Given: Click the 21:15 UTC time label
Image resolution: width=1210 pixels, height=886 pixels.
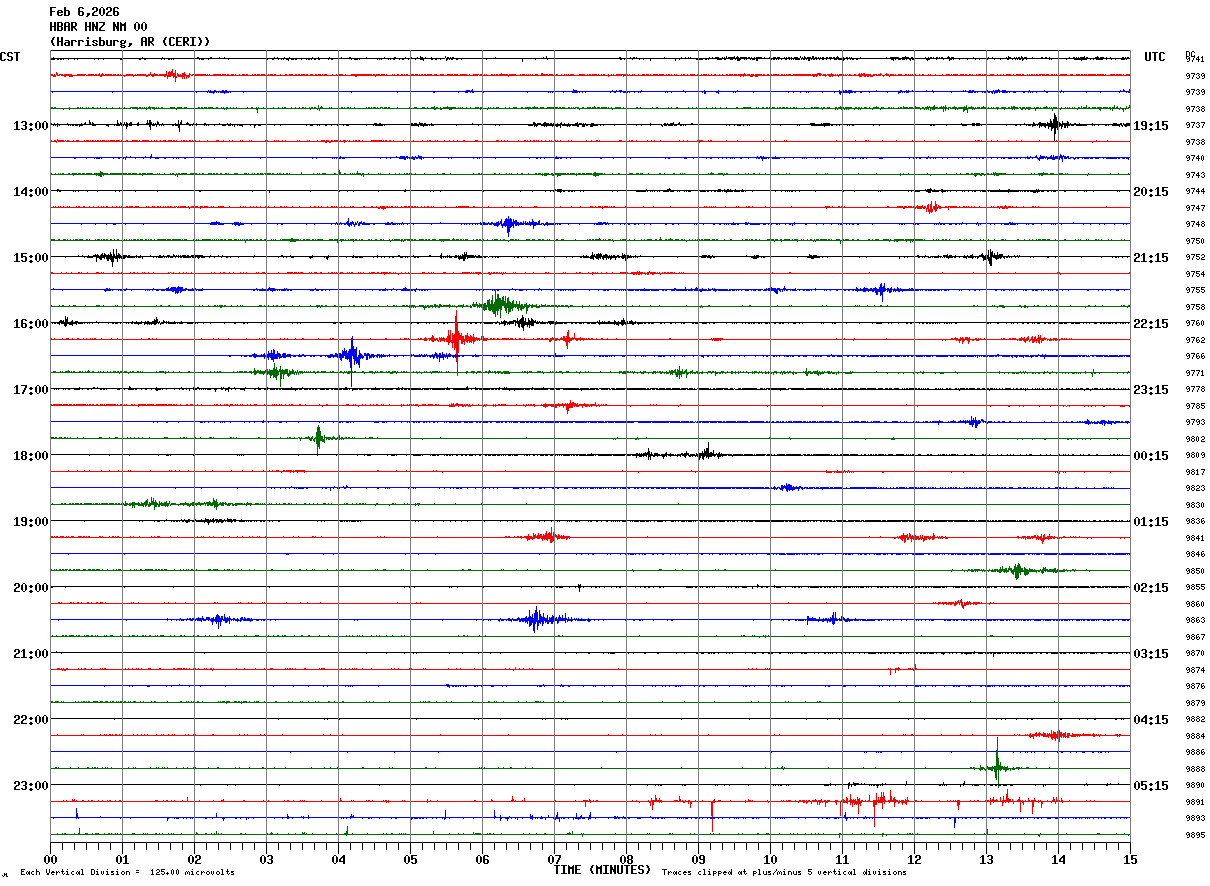Looking at the screenshot, I should click(1151, 258).
